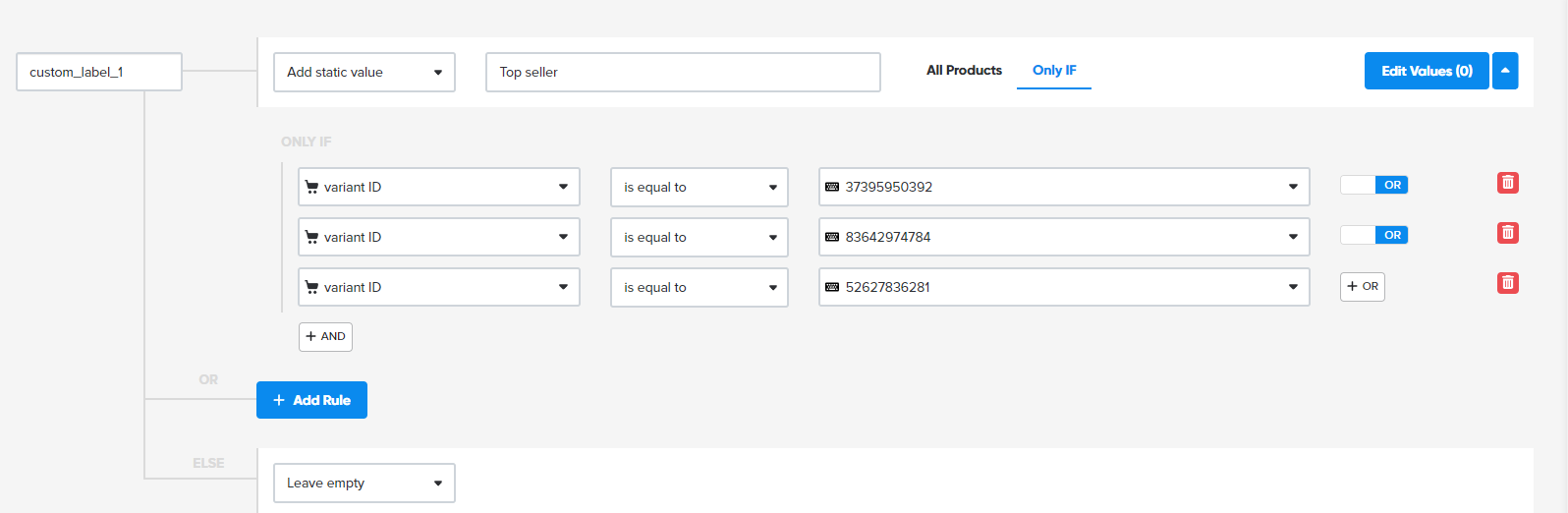
Task: Click keyboard icon beside 37395950392
Action: pyautogui.click(x=832, y=187)
